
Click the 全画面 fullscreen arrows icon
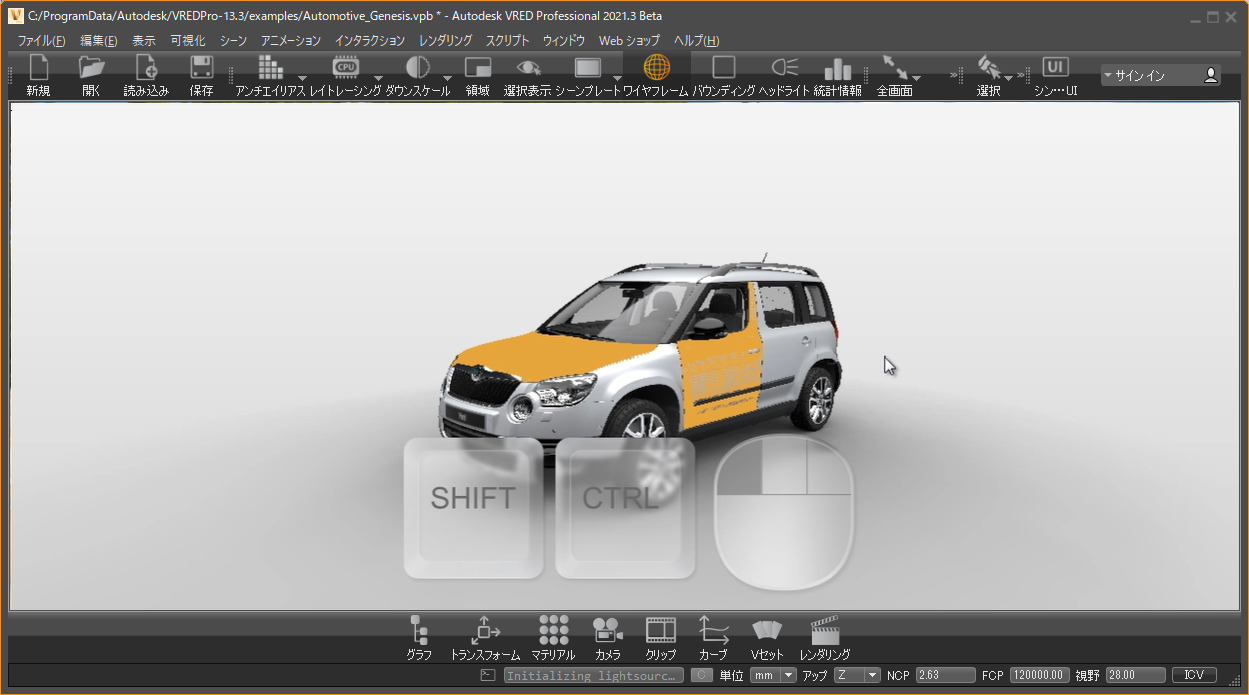pyautogui.click(x=894, y=67)
